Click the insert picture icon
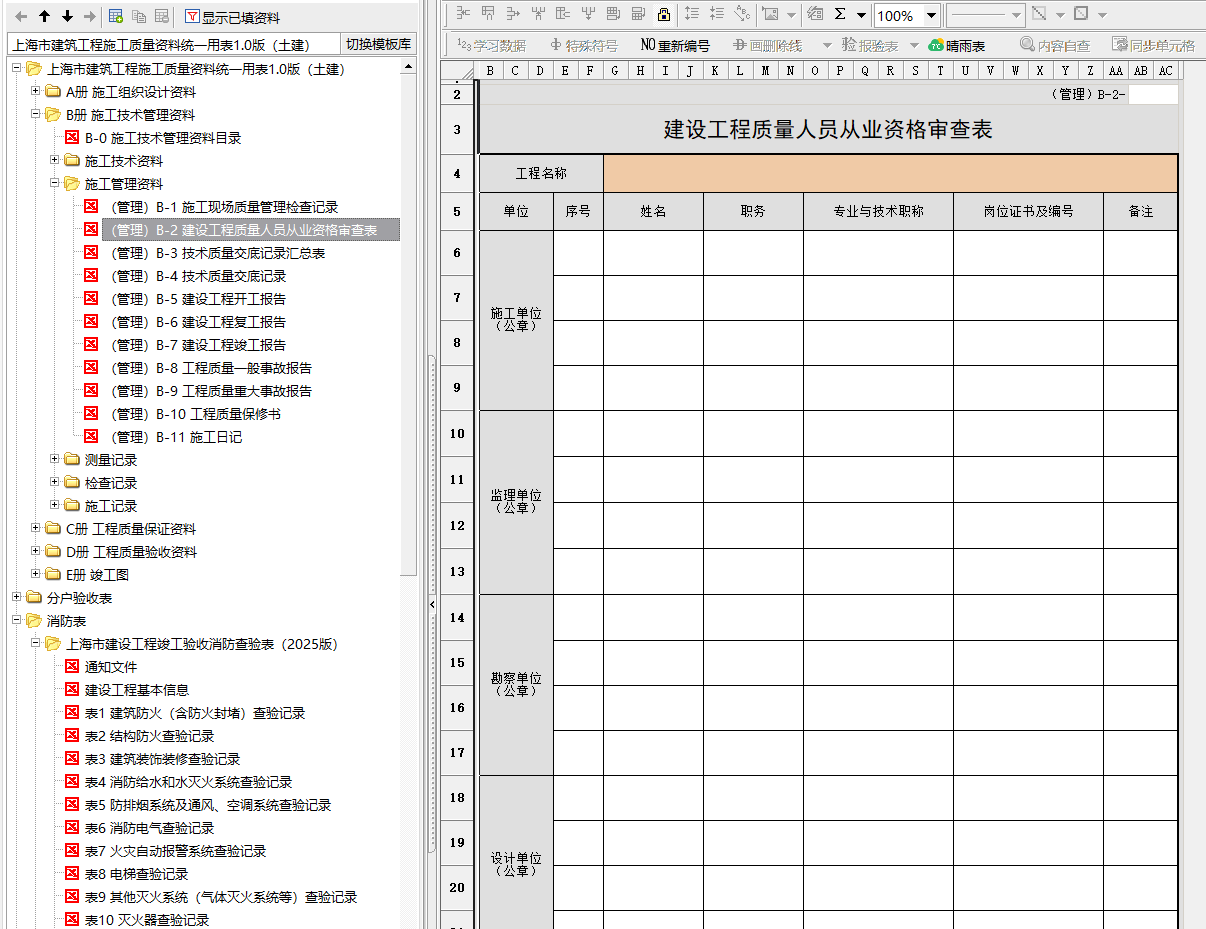 click(770, 15)
